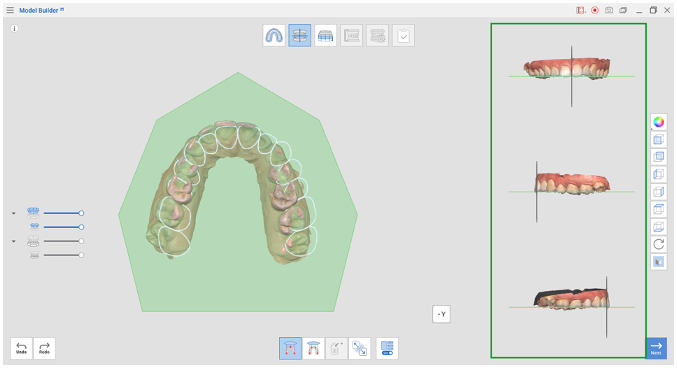Switch to the bottom view cube
The width and height of the screenshot is (677, 368).
pos(658,226)
